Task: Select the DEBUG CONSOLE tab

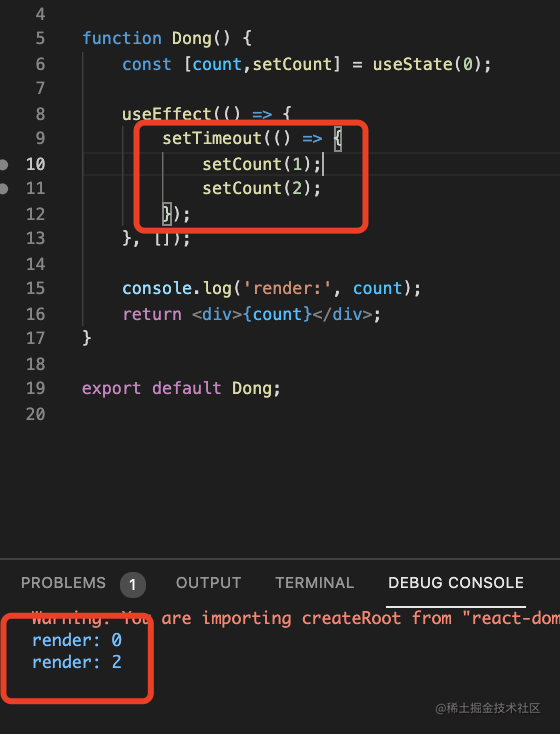Action: click(456, 583)
